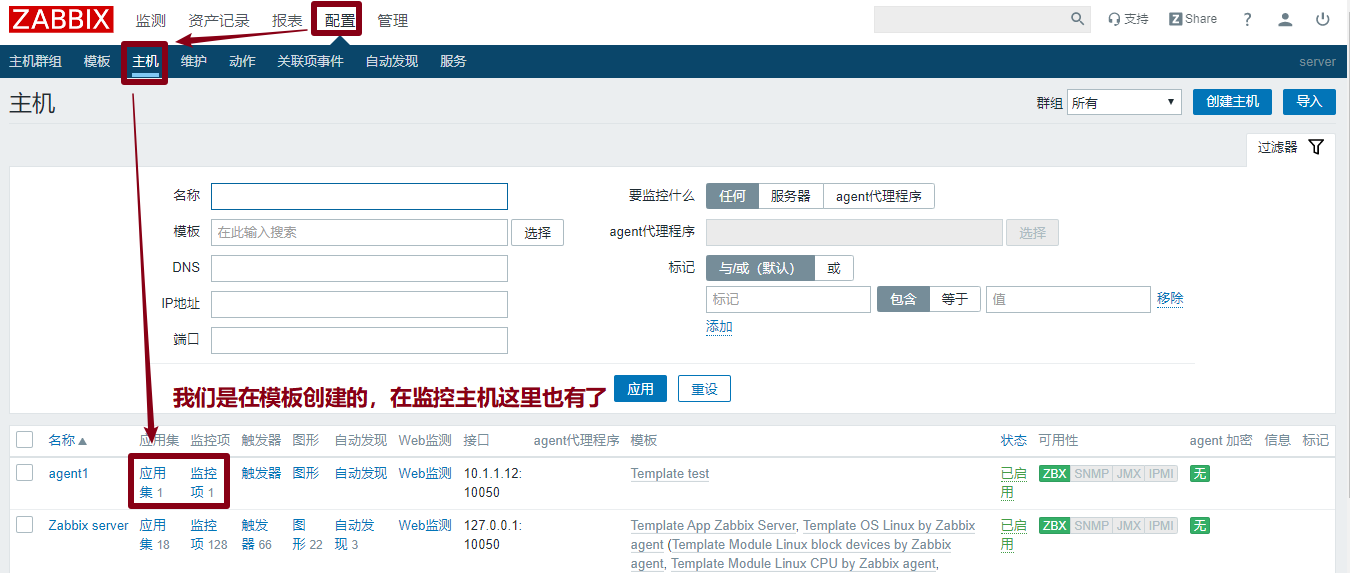Viewport: 1350px width, 573px height.
Task: Select 与/或 (默认) tag mode
Action: click(760, 268)
